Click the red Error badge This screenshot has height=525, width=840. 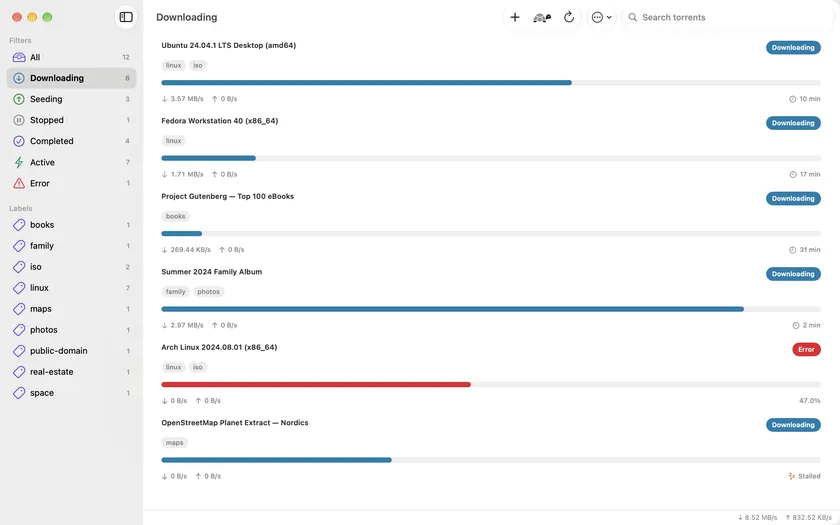point(806,350)
